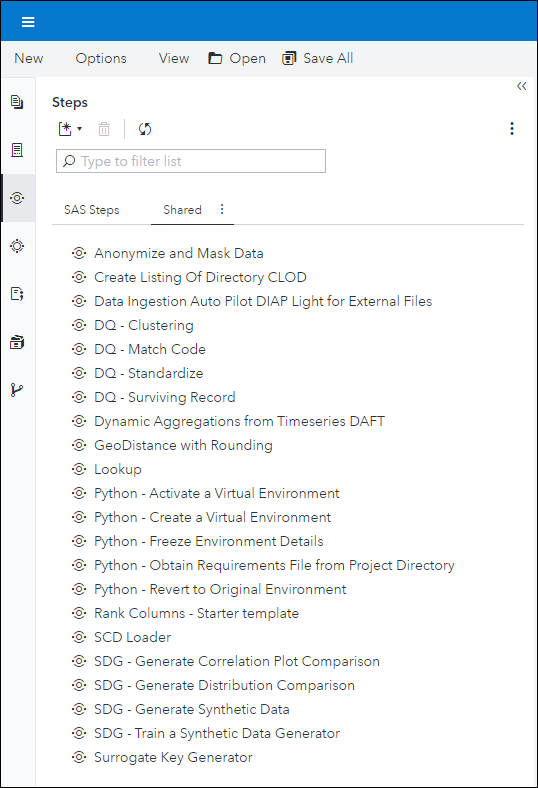Click the folder icon beside Open

216,58
